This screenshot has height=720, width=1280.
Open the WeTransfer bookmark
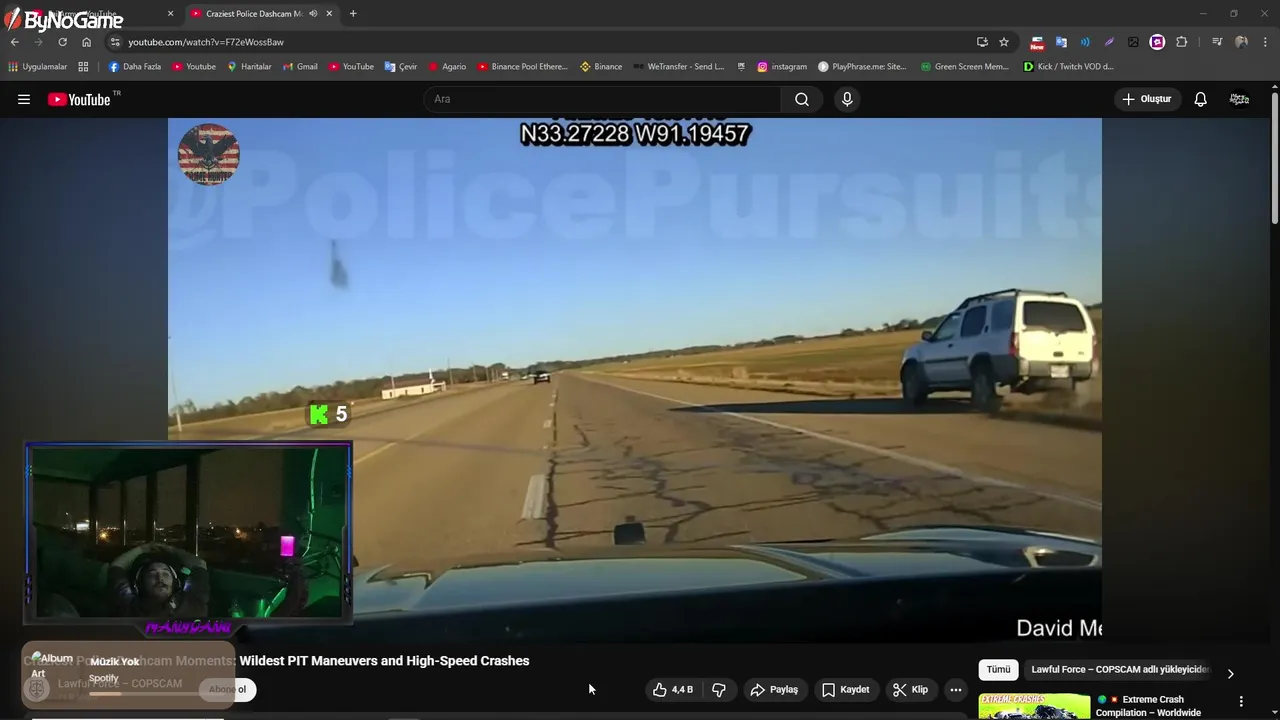[678, 67]
